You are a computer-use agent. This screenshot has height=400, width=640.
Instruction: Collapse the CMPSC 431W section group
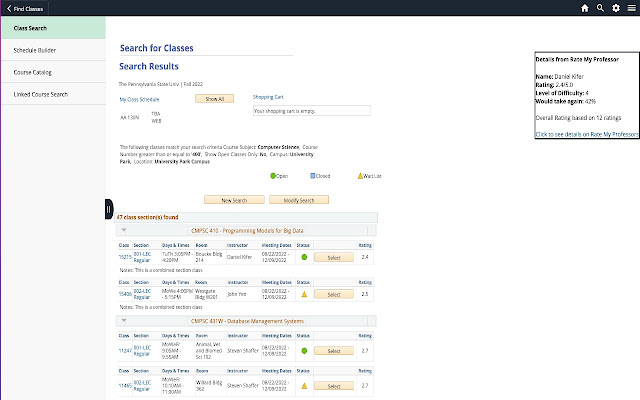click(x=124, y=321)
